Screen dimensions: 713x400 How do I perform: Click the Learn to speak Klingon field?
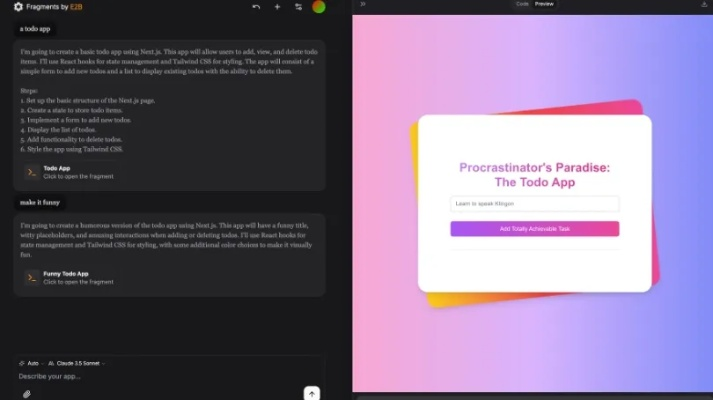tap(534, 204)
